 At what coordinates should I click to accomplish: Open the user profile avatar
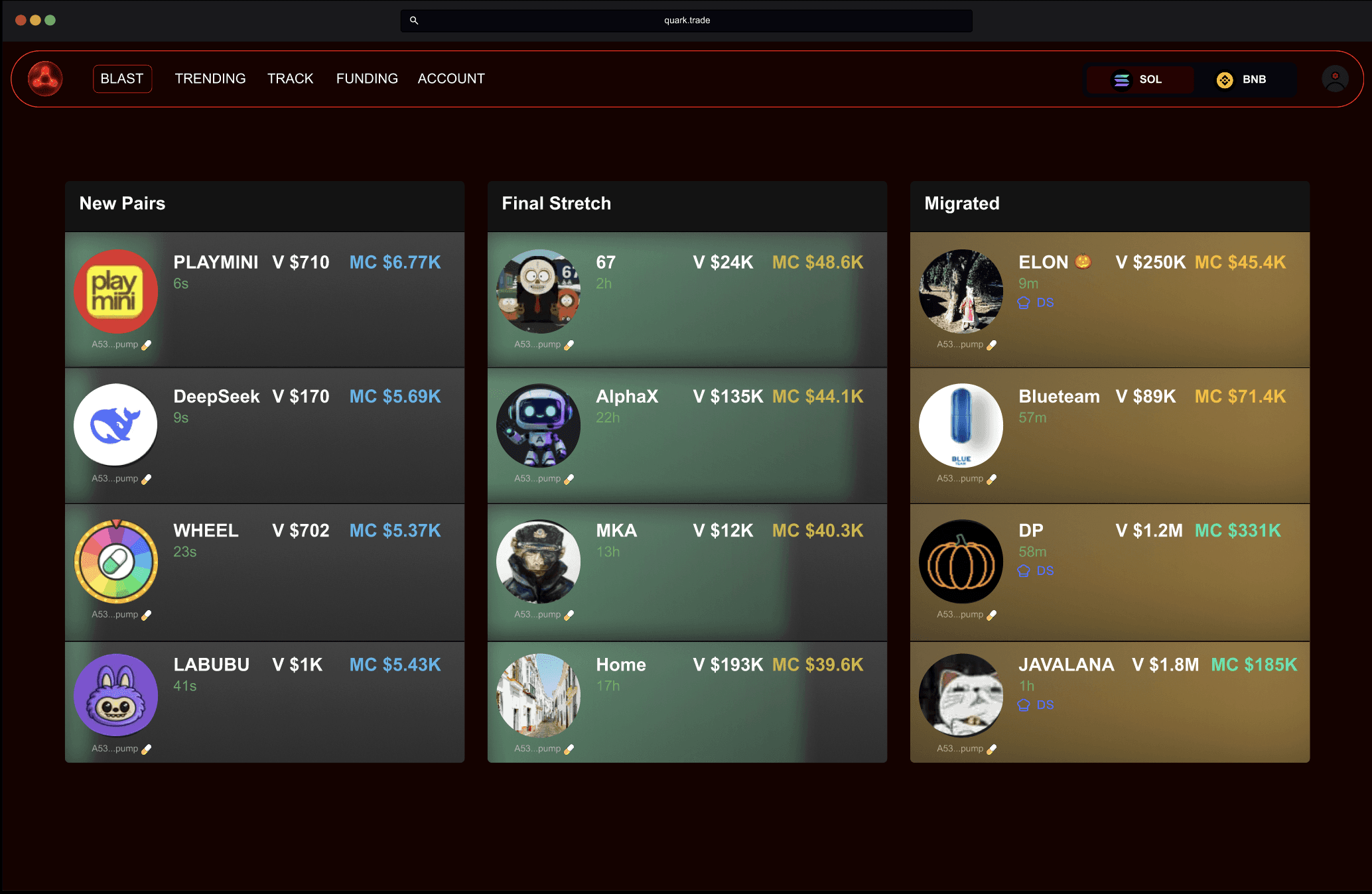[x=1335, y=79]
